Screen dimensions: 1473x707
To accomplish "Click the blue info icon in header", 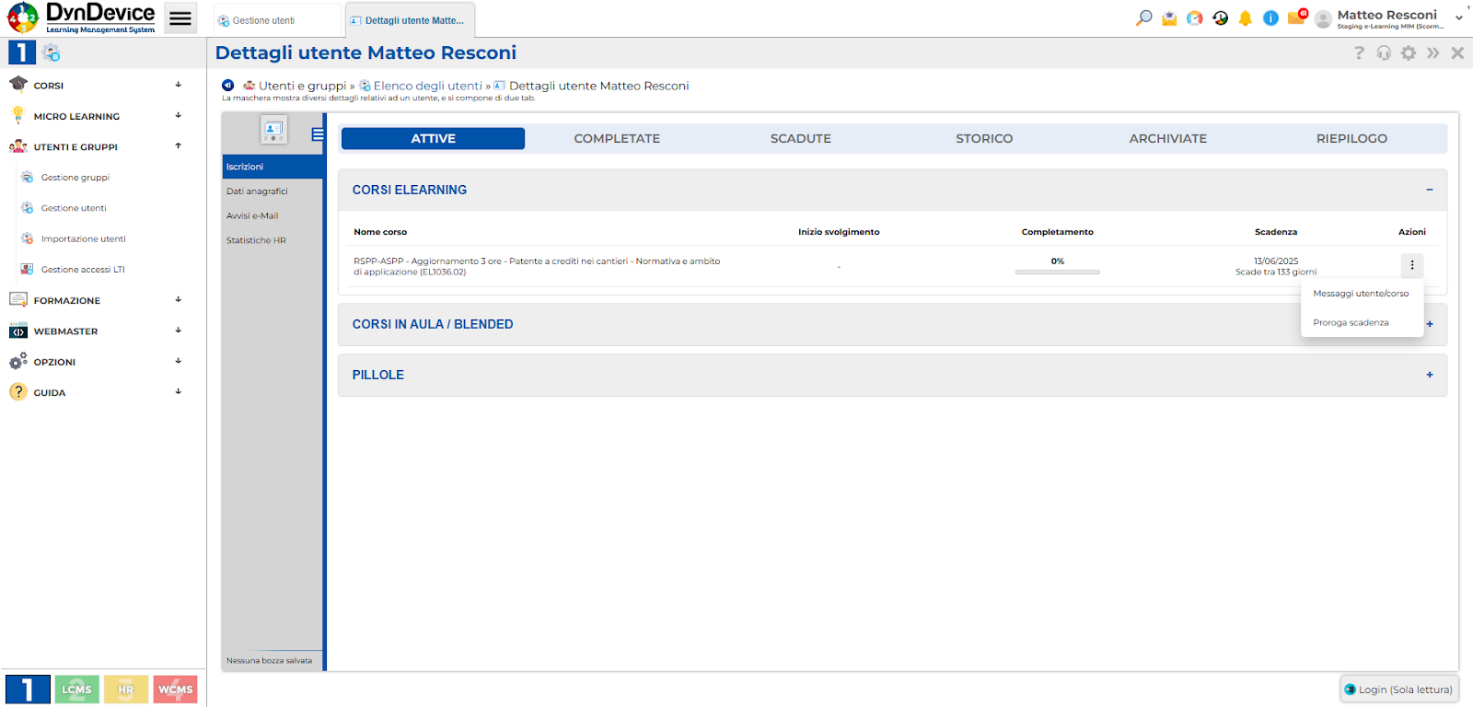I will (x=1270, y=18).
